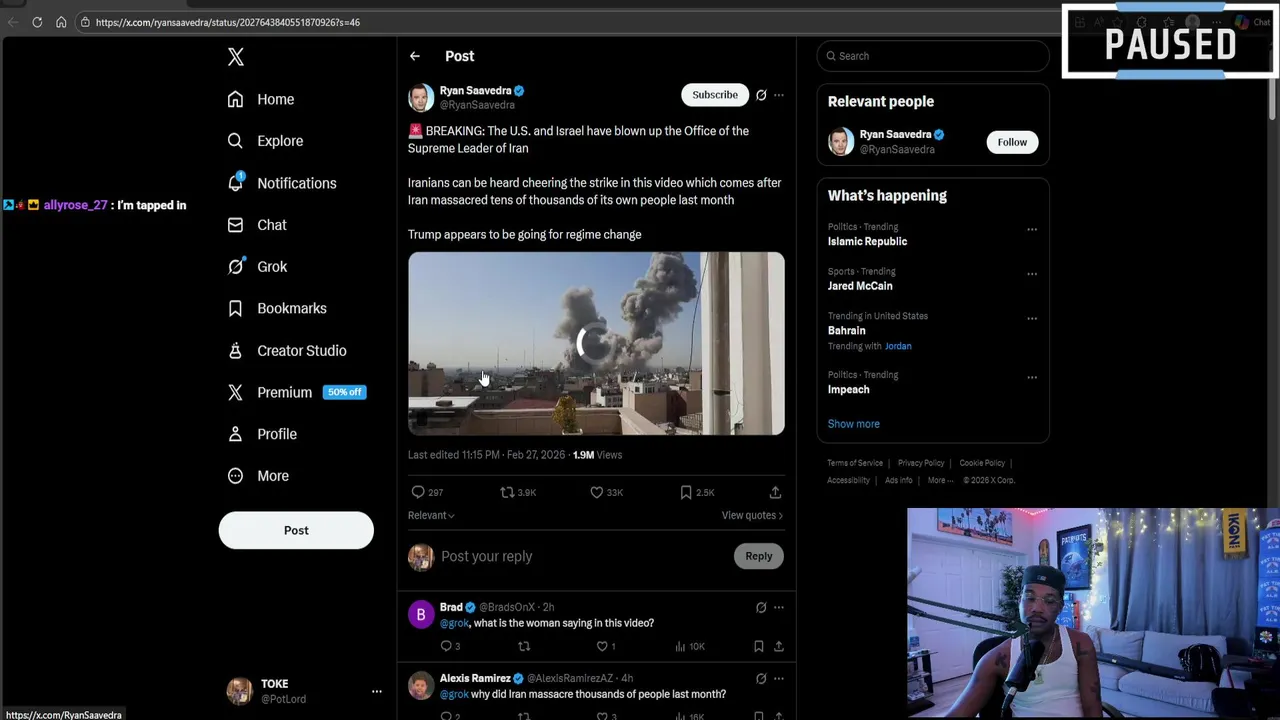
Task: Open more options on main post
Action: pyautogui.click(x=779, y=95)
